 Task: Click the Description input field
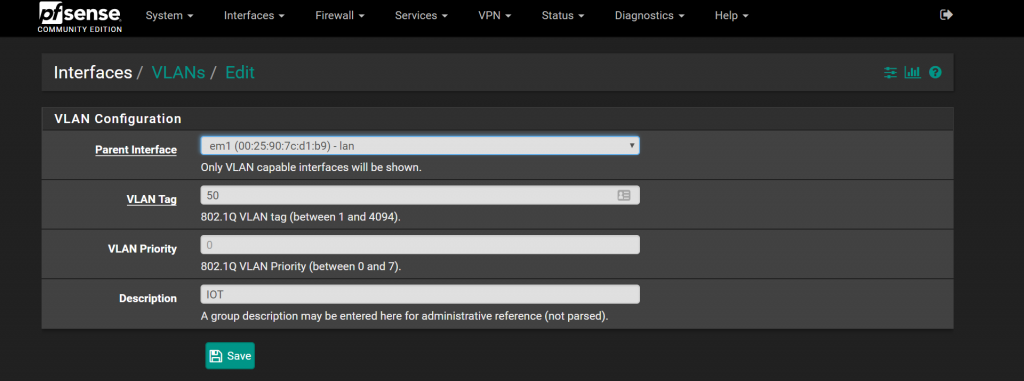click(x=419, y=295)
